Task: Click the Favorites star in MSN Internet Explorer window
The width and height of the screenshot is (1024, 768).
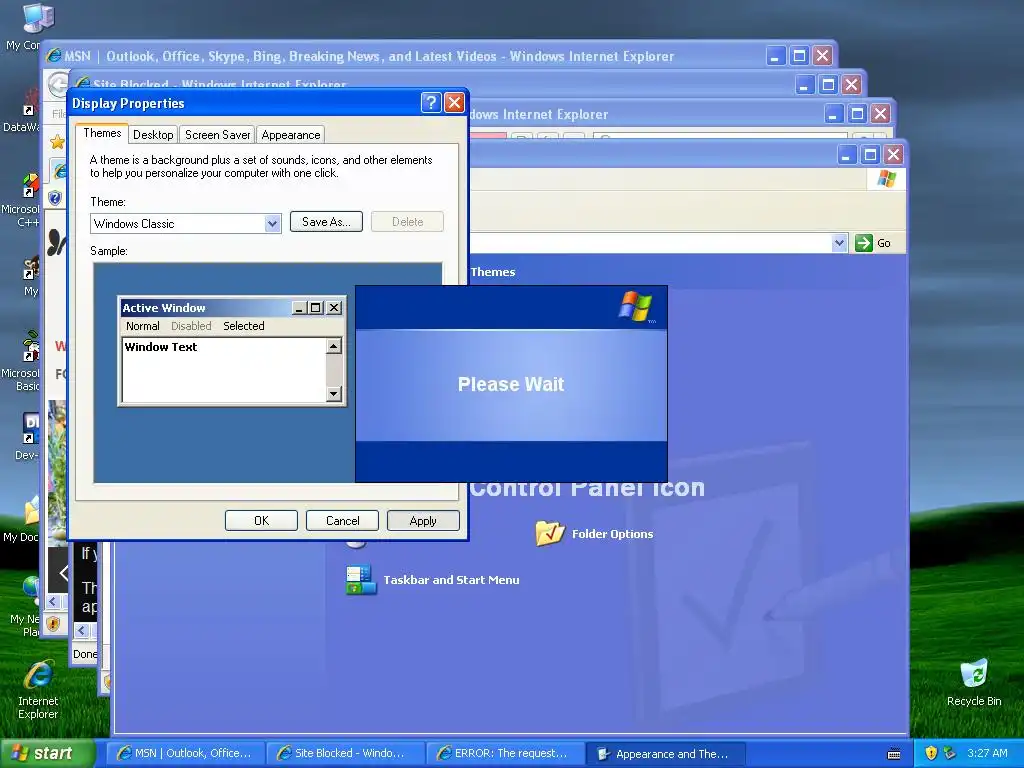Action: (57, 141)
